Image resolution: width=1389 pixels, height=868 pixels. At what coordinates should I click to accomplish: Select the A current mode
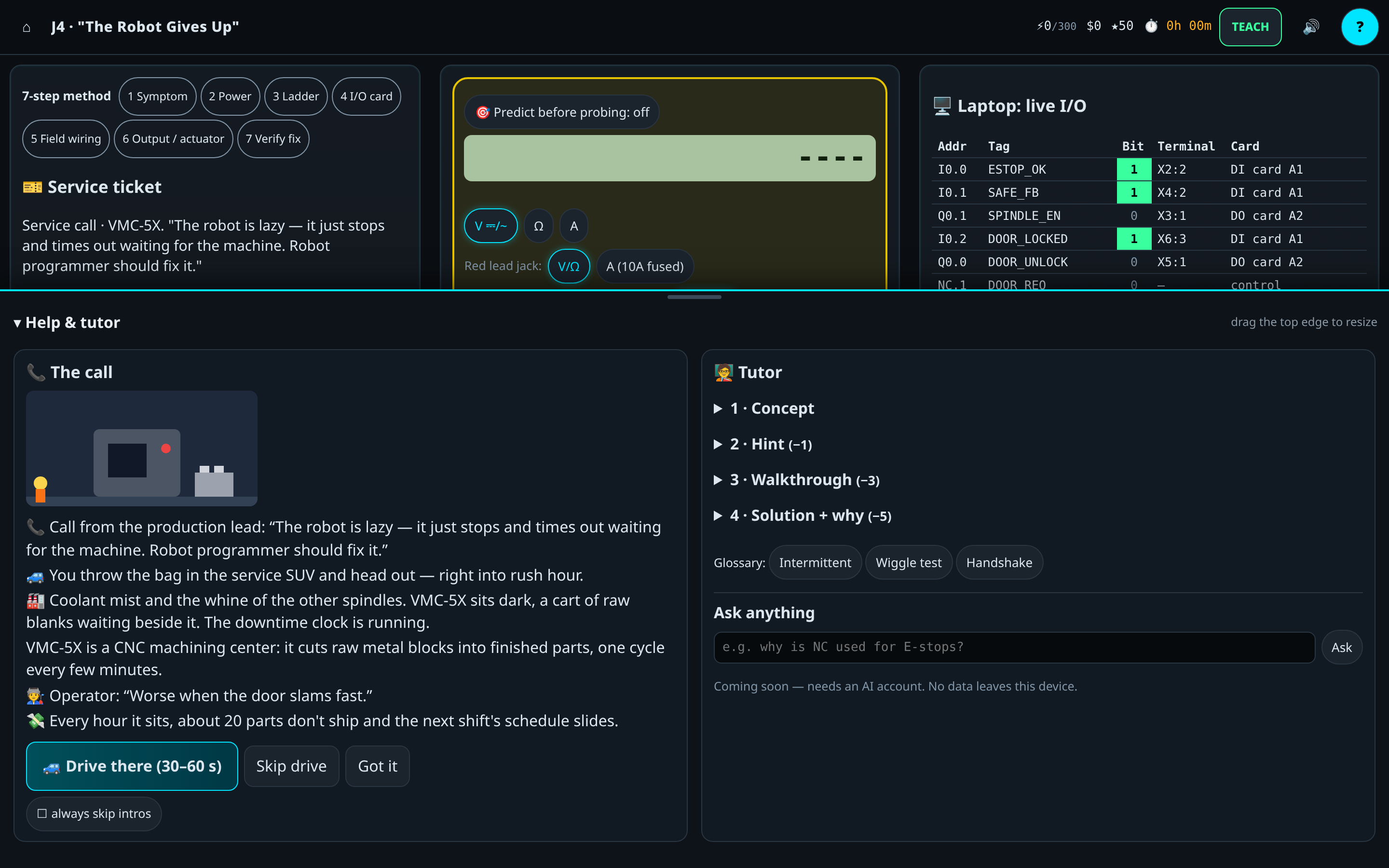[x=574, y=226]
